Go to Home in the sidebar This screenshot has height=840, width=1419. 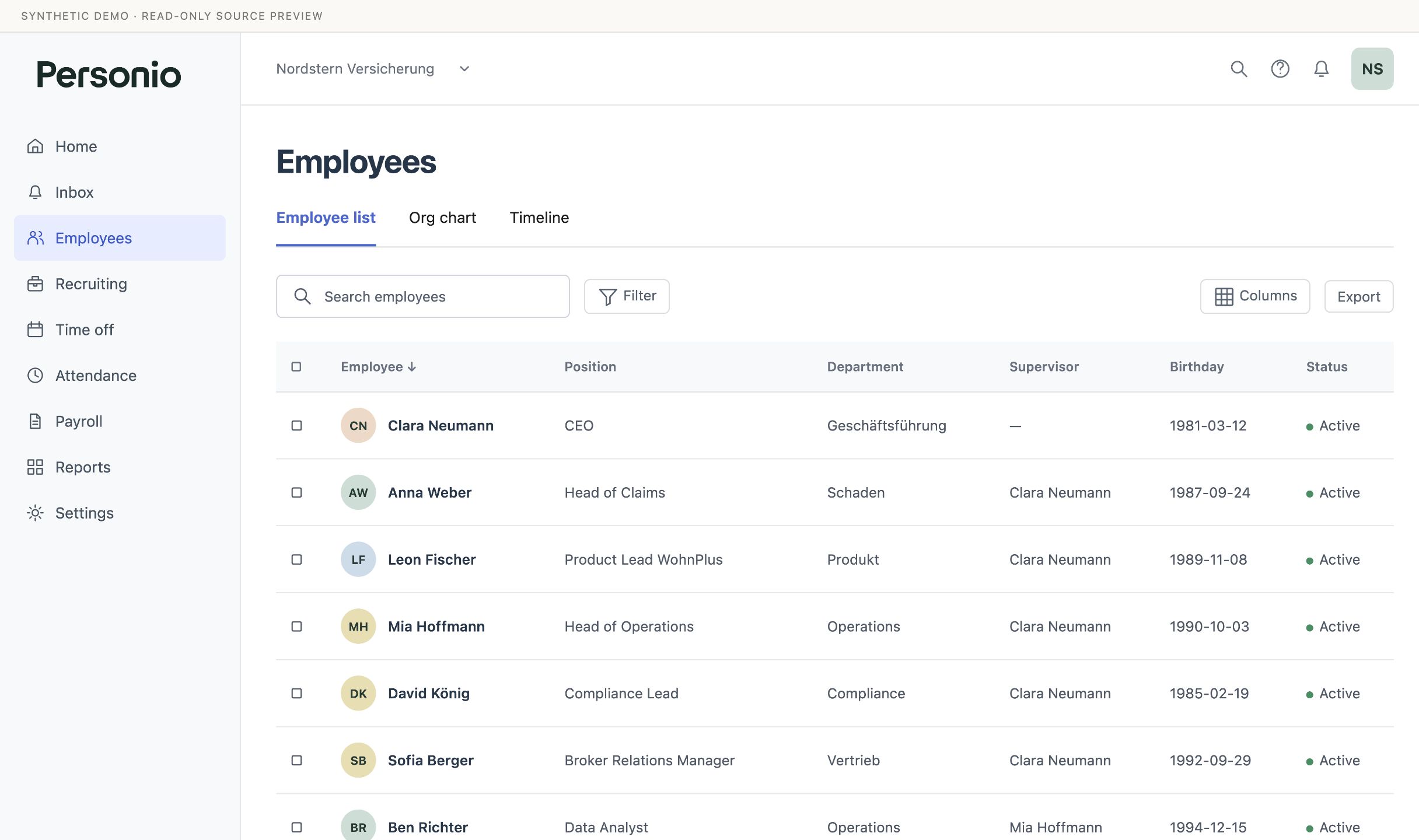120,146
